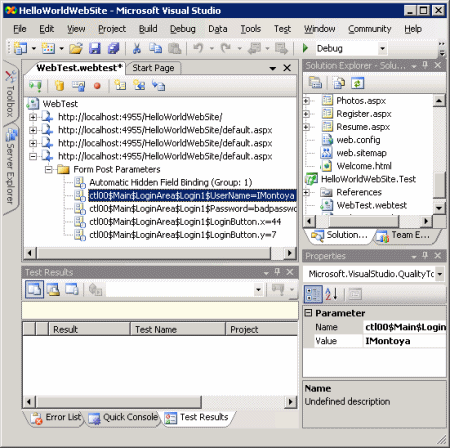Click the Set Credentials icon in the WebTest toolbar

click(x=79, y=86)
